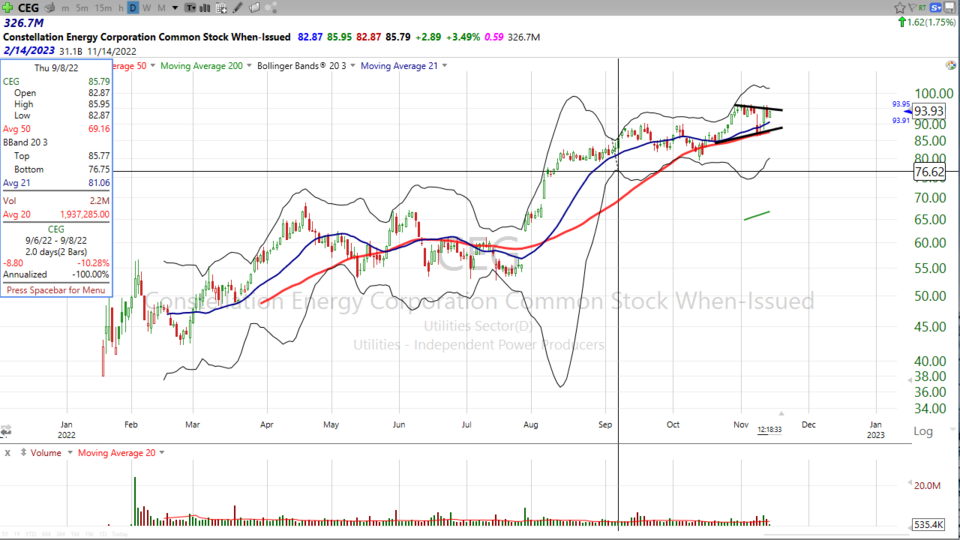This screenshot has width=960, height=540.
Task: Click the green plus add-symbol icon
Action: (x=7, y=8)
